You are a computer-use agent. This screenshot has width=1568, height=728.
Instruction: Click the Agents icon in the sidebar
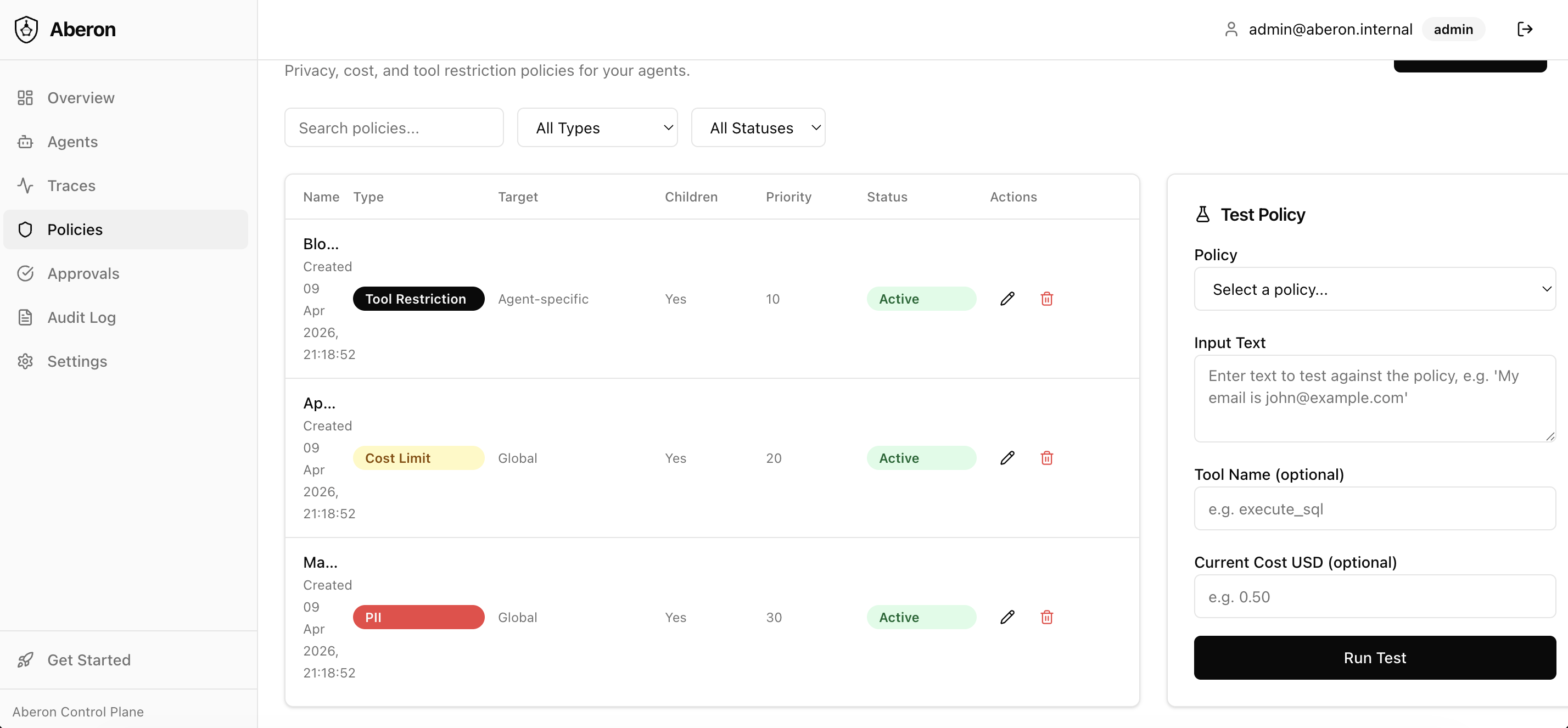(26, 141)
